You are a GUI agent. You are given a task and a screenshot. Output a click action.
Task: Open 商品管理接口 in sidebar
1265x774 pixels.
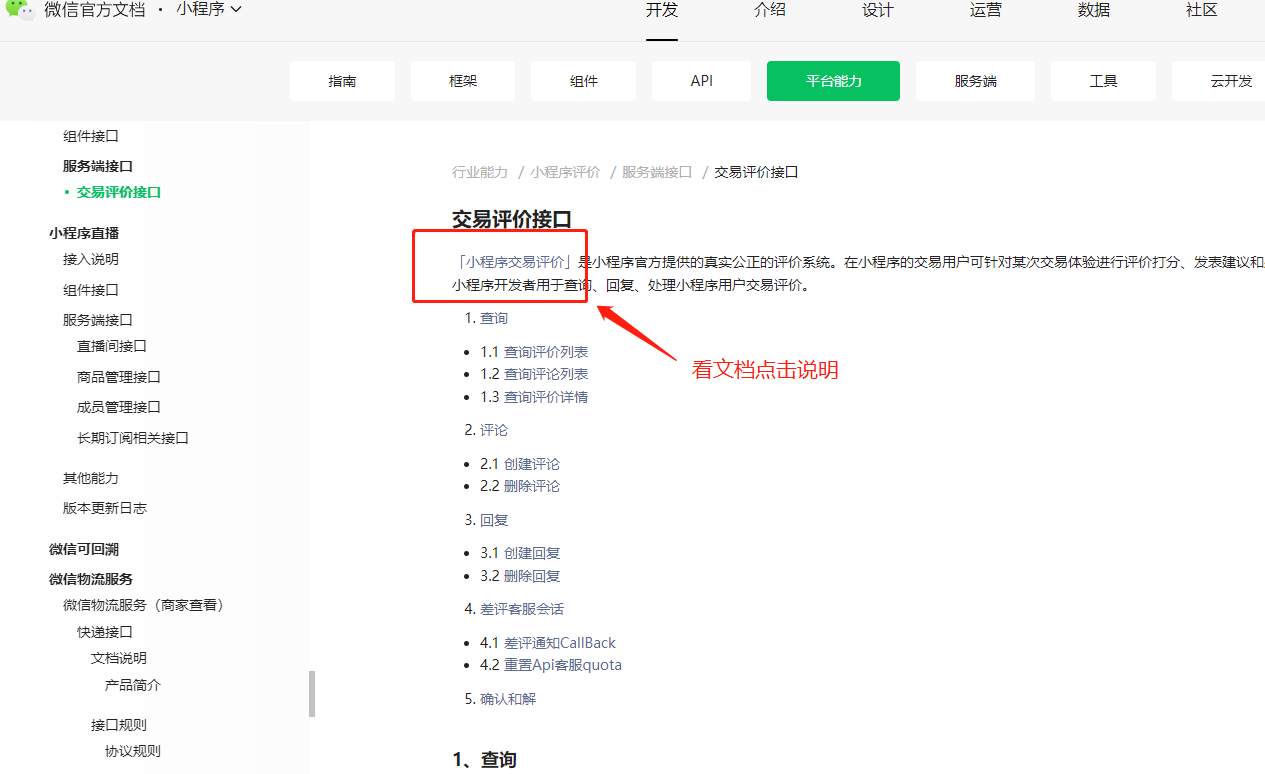tap(119, 377)
